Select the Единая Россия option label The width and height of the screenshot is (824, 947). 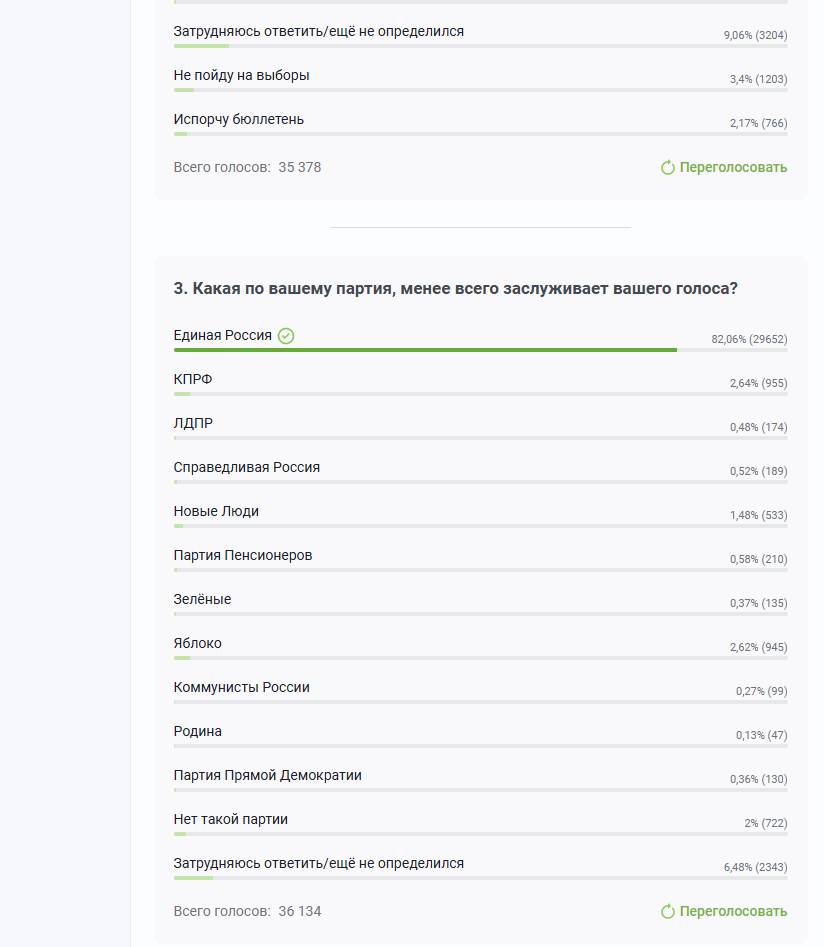click(x=222, y=335)
